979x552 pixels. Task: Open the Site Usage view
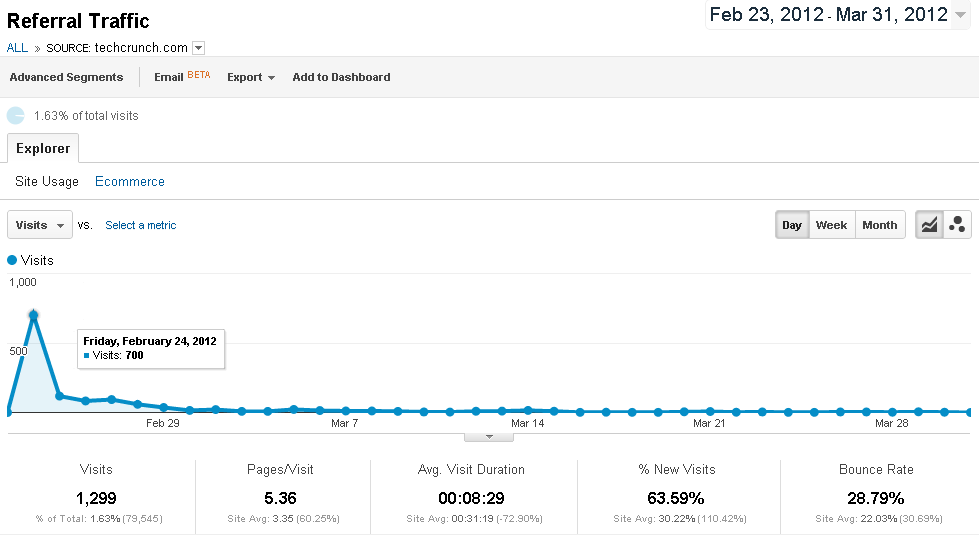(47, 182)
